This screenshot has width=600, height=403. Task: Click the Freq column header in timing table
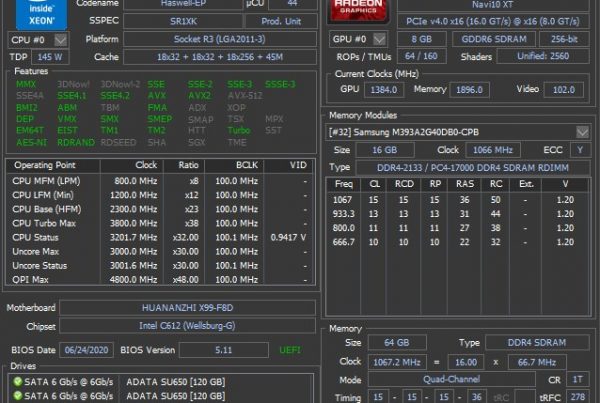pos(344,184)
